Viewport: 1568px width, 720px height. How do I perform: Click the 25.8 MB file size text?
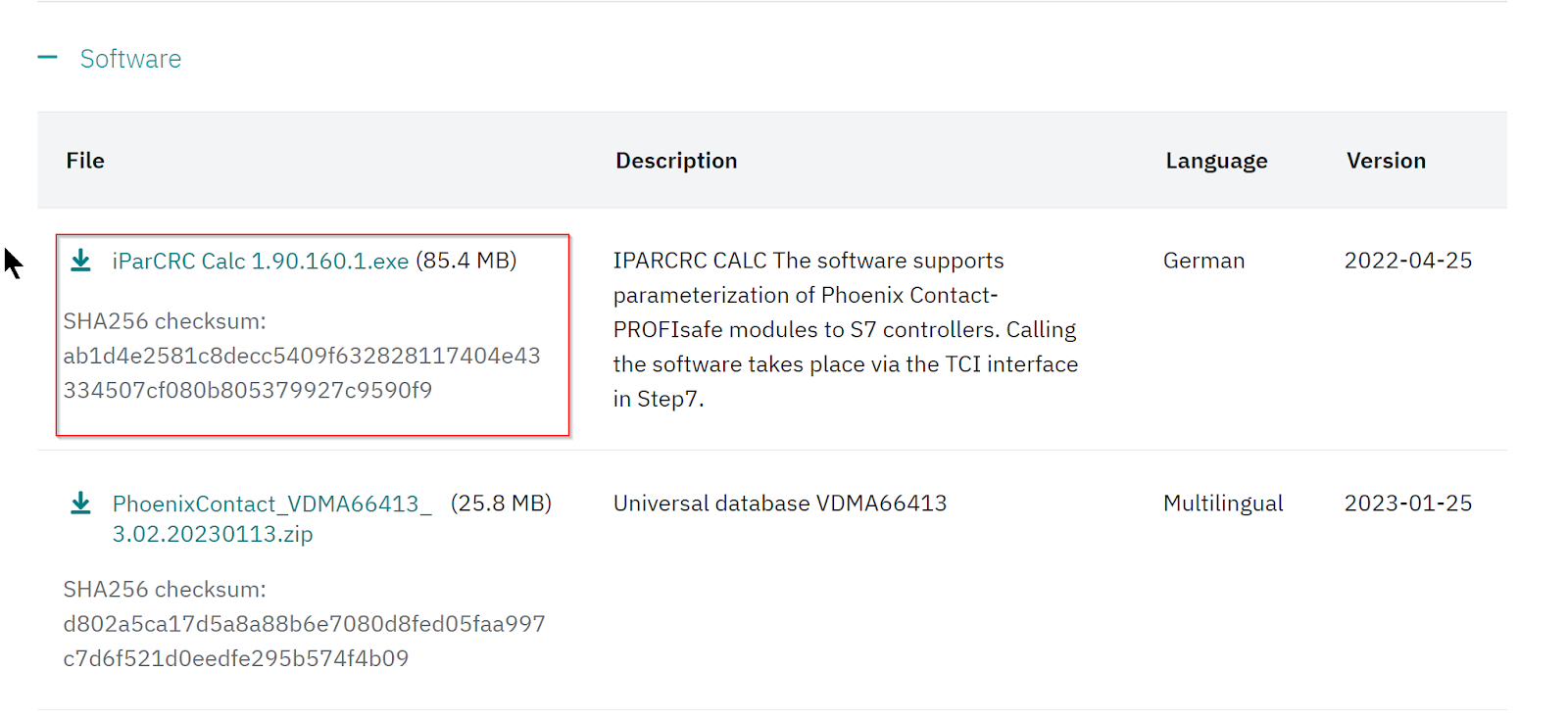click(x=501, y=504)
